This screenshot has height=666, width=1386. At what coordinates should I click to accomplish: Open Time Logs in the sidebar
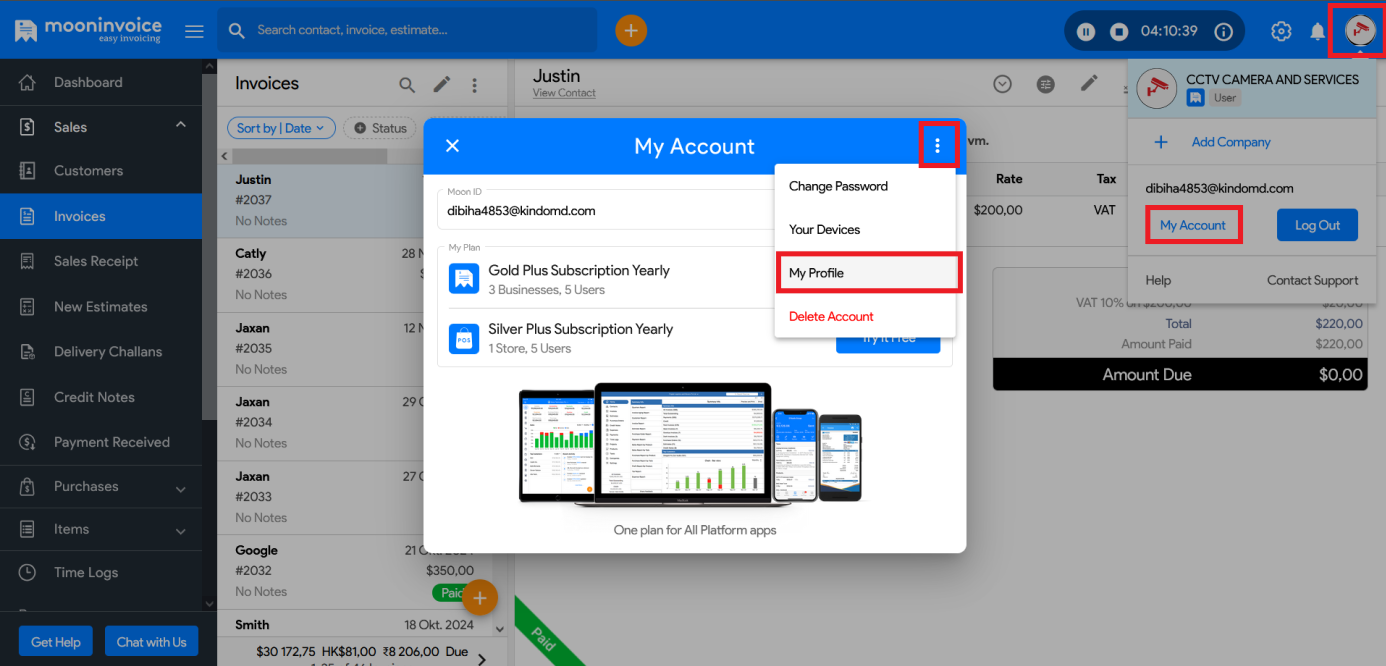[x=101, y=573]
